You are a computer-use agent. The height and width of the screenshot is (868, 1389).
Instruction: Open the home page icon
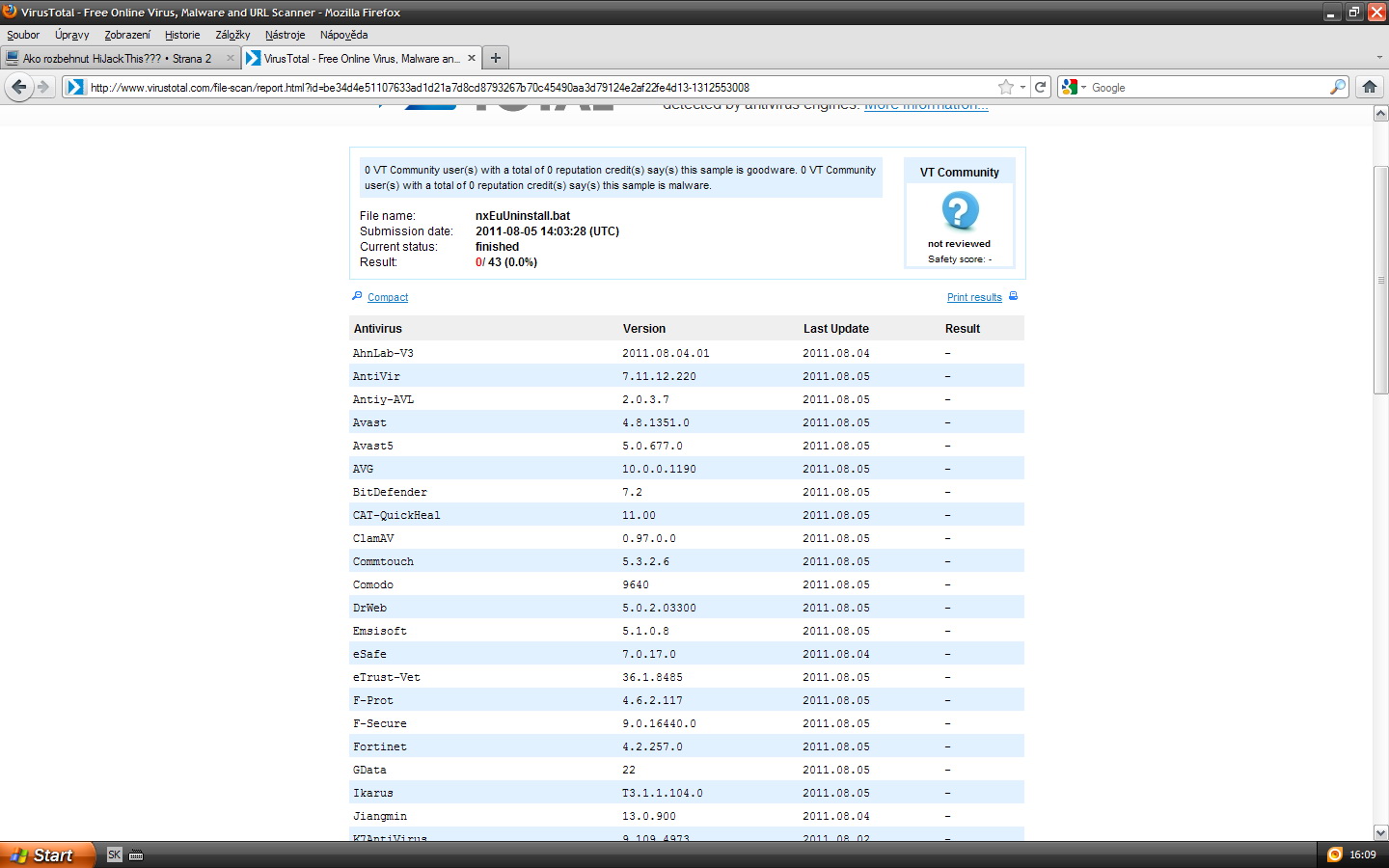(1369, 87)
